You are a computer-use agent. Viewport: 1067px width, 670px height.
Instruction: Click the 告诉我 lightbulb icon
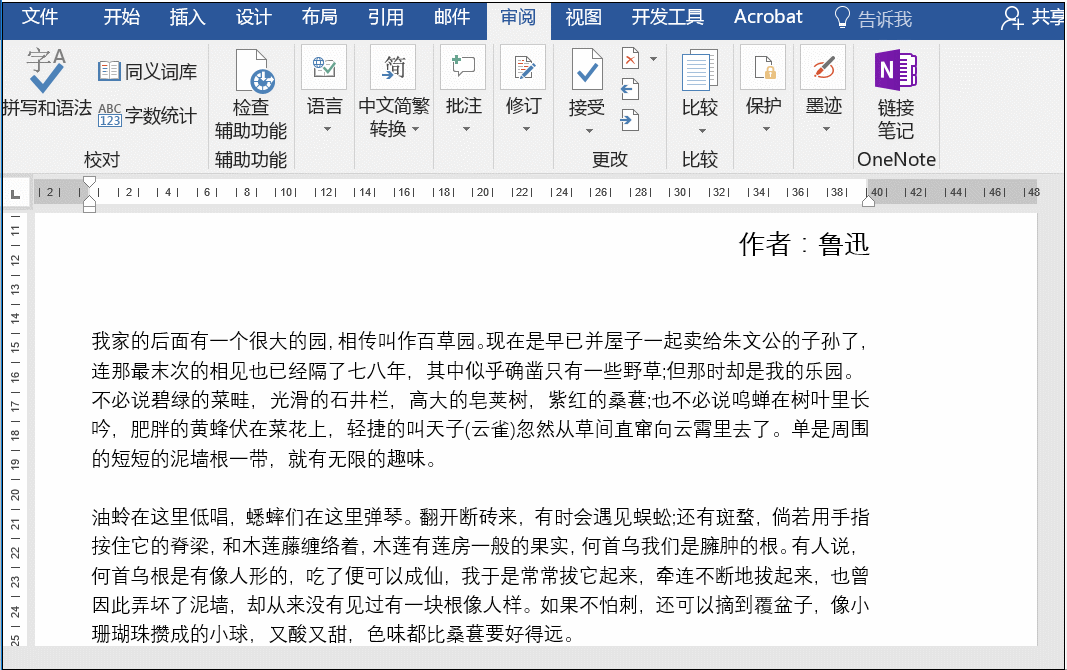pos(842,17)
